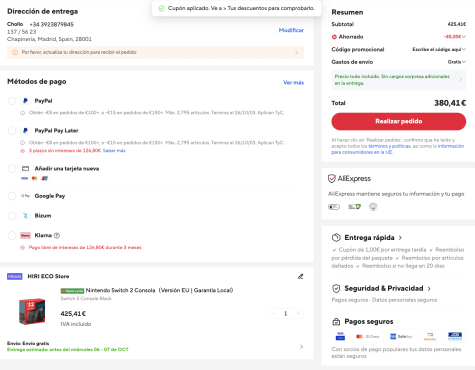Viewport: 475px width, 370px height.
Task: Select Bizum radio button
Action: [x=12, y=216]
